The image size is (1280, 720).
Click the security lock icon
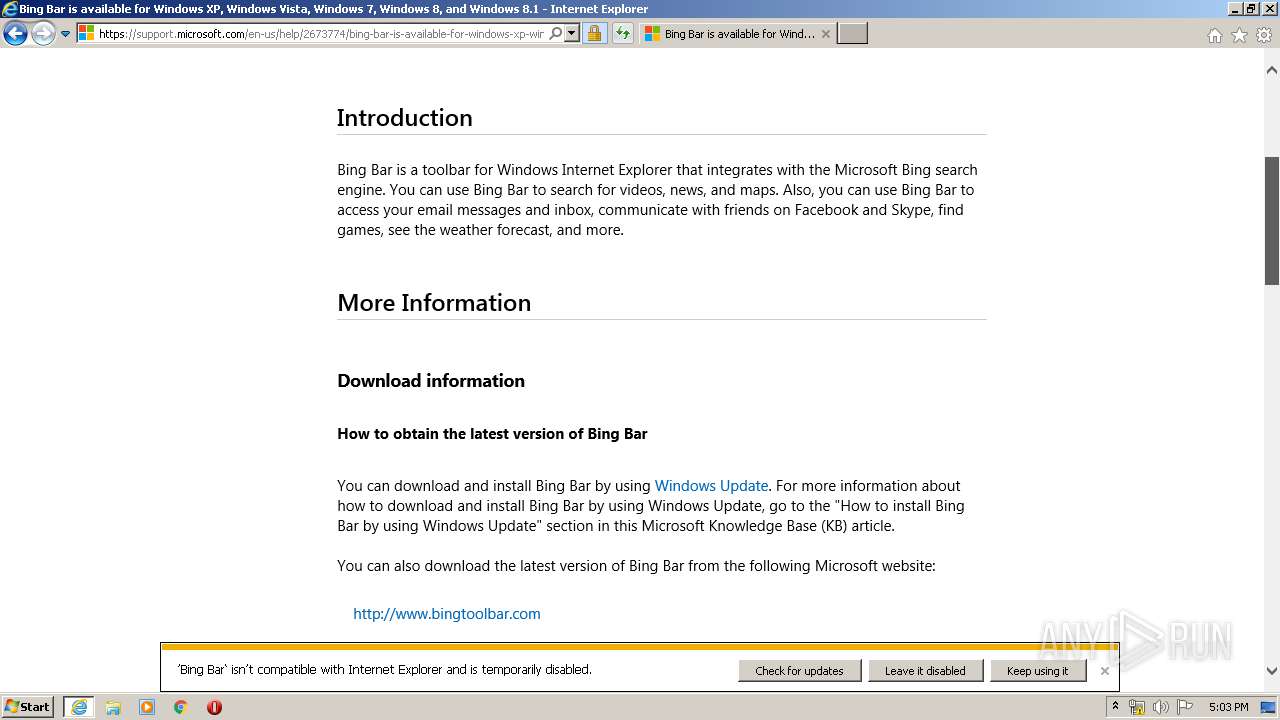[x=594, y=33]
